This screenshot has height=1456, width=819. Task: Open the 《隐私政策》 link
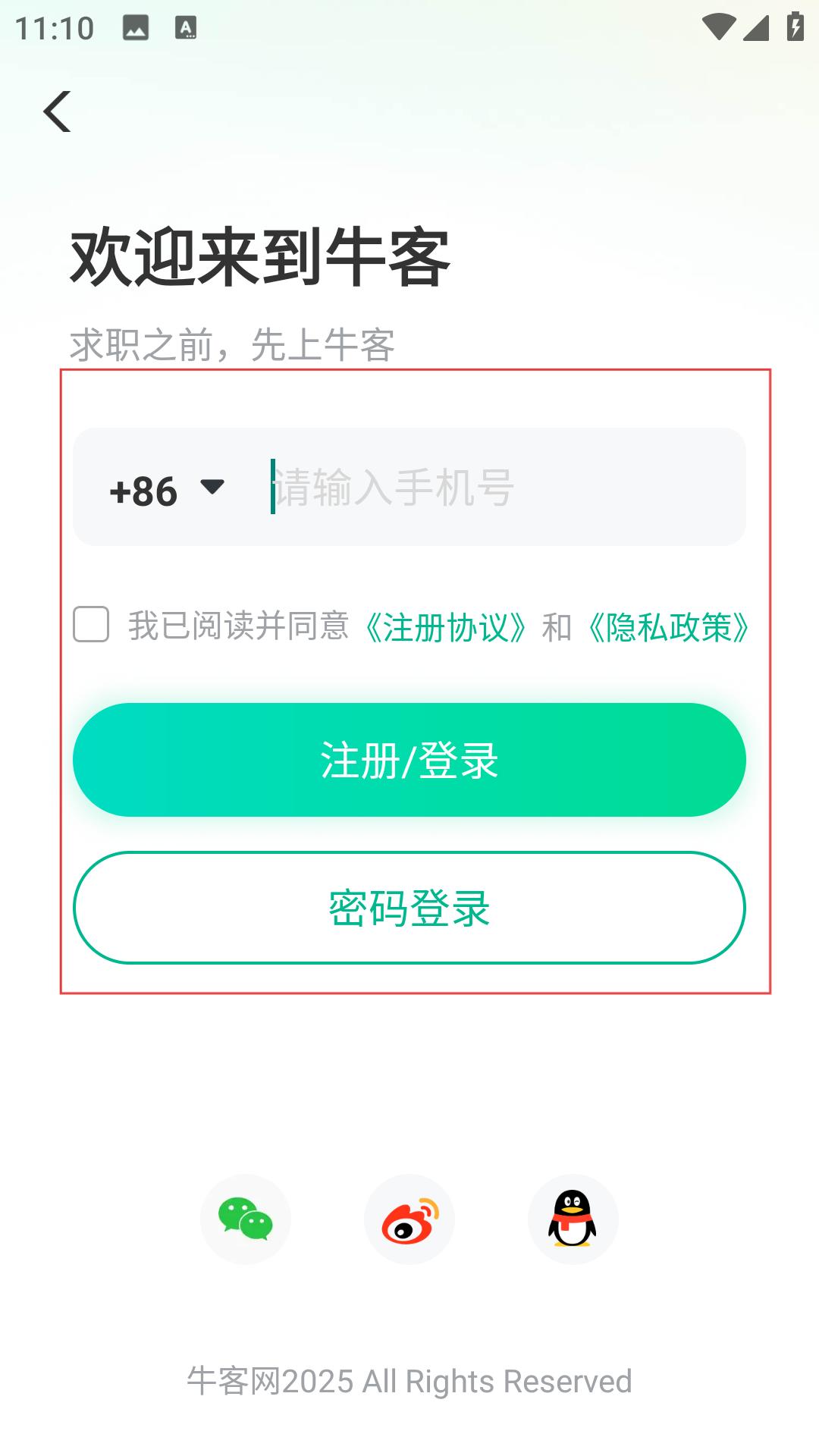pos(667,627)
